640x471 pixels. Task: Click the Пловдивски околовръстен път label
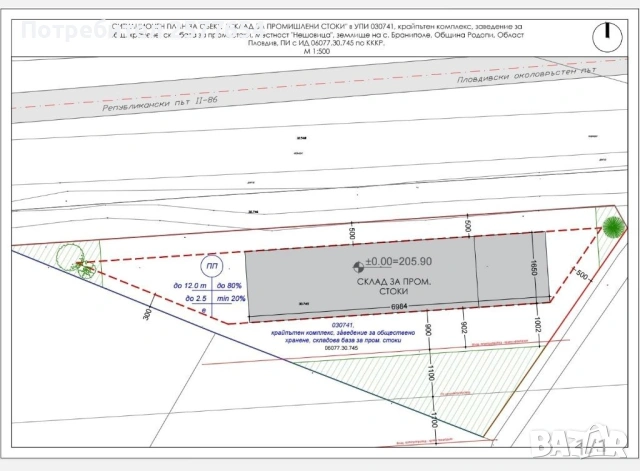[x=527, y=75]
